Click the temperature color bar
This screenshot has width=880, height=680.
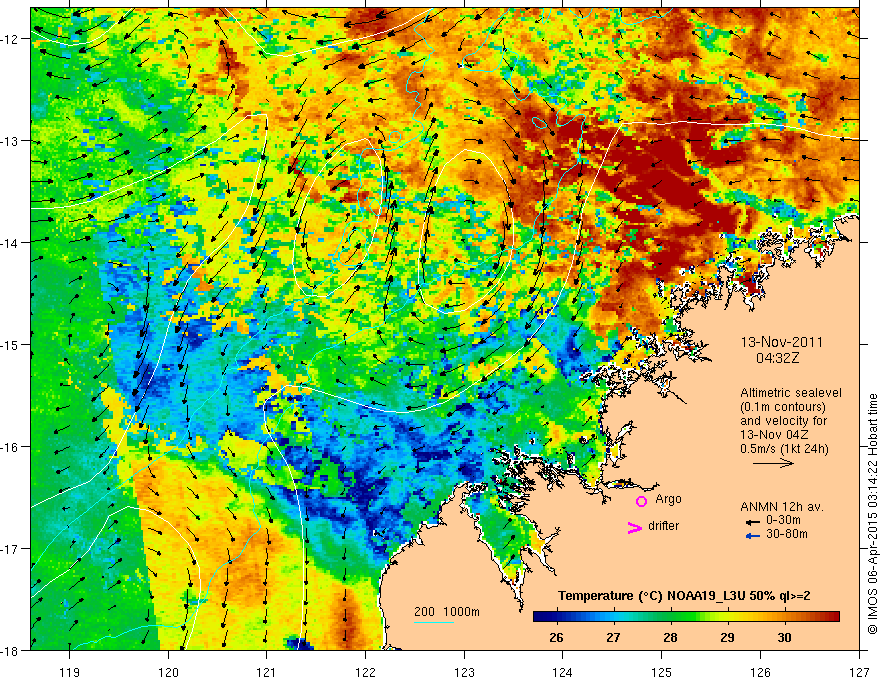686,616
